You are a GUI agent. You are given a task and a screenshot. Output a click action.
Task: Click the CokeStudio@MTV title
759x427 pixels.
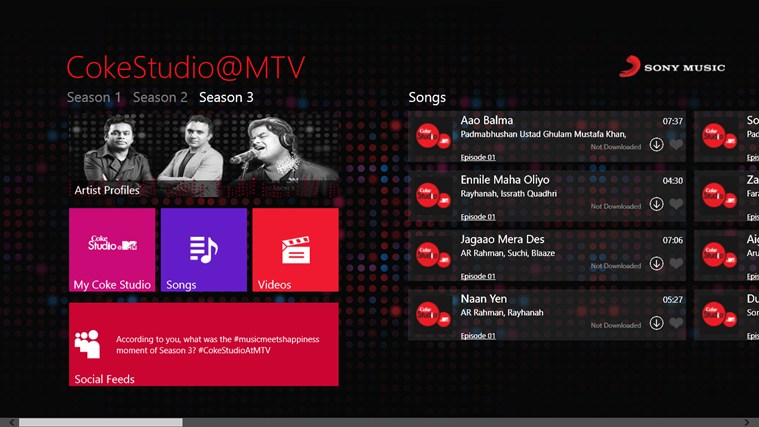pos(185,67)
